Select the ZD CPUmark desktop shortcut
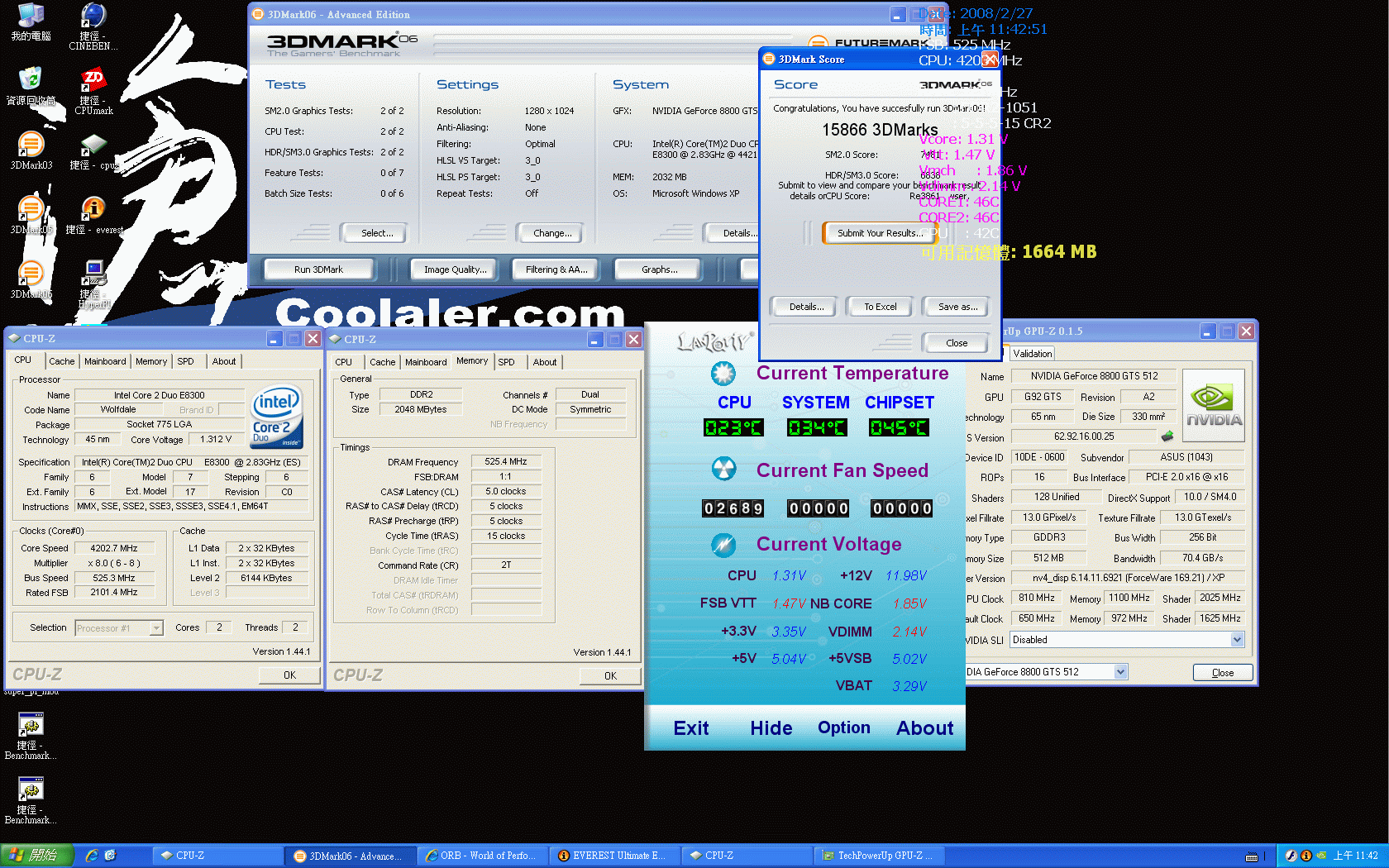 93,91
